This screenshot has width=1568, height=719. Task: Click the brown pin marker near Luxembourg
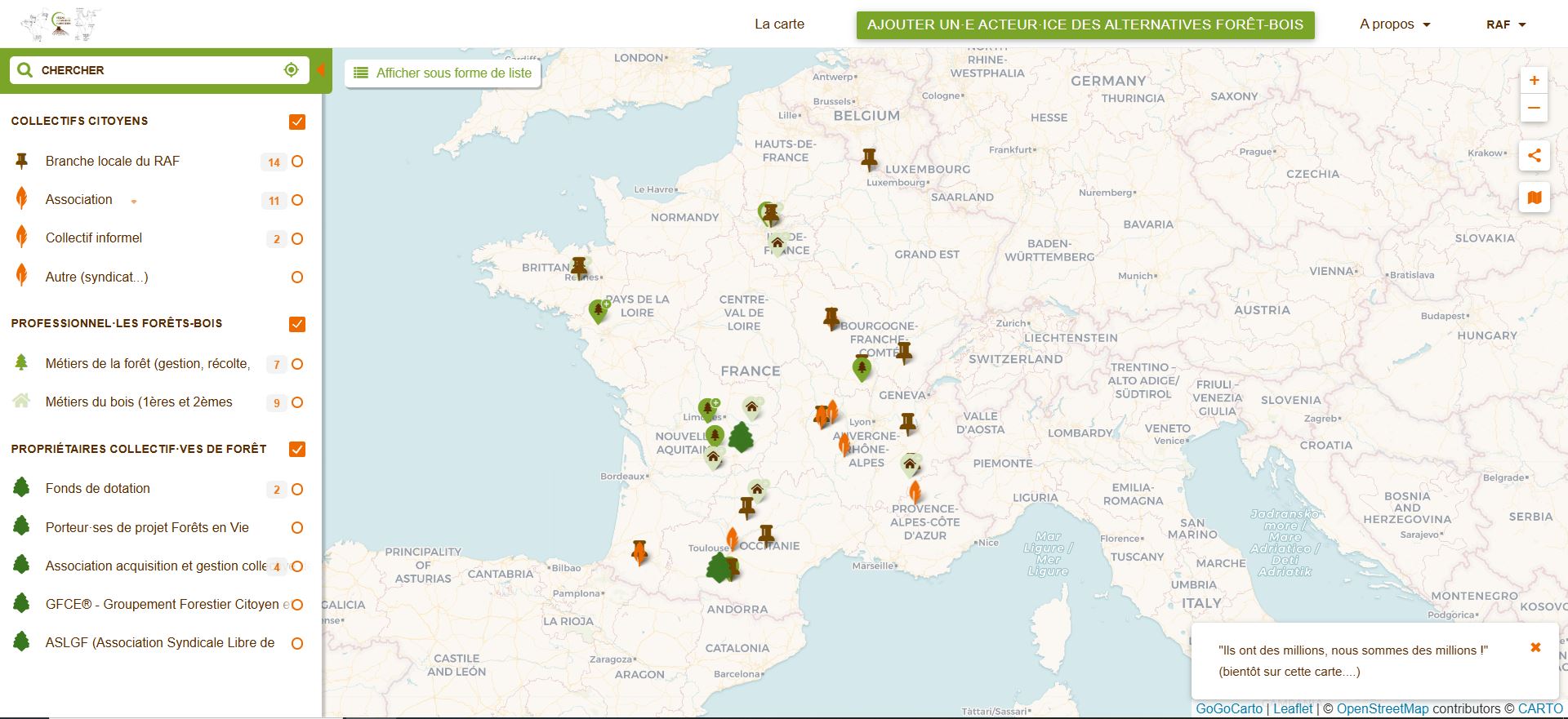pyautogui.click(x=869, y=158)
